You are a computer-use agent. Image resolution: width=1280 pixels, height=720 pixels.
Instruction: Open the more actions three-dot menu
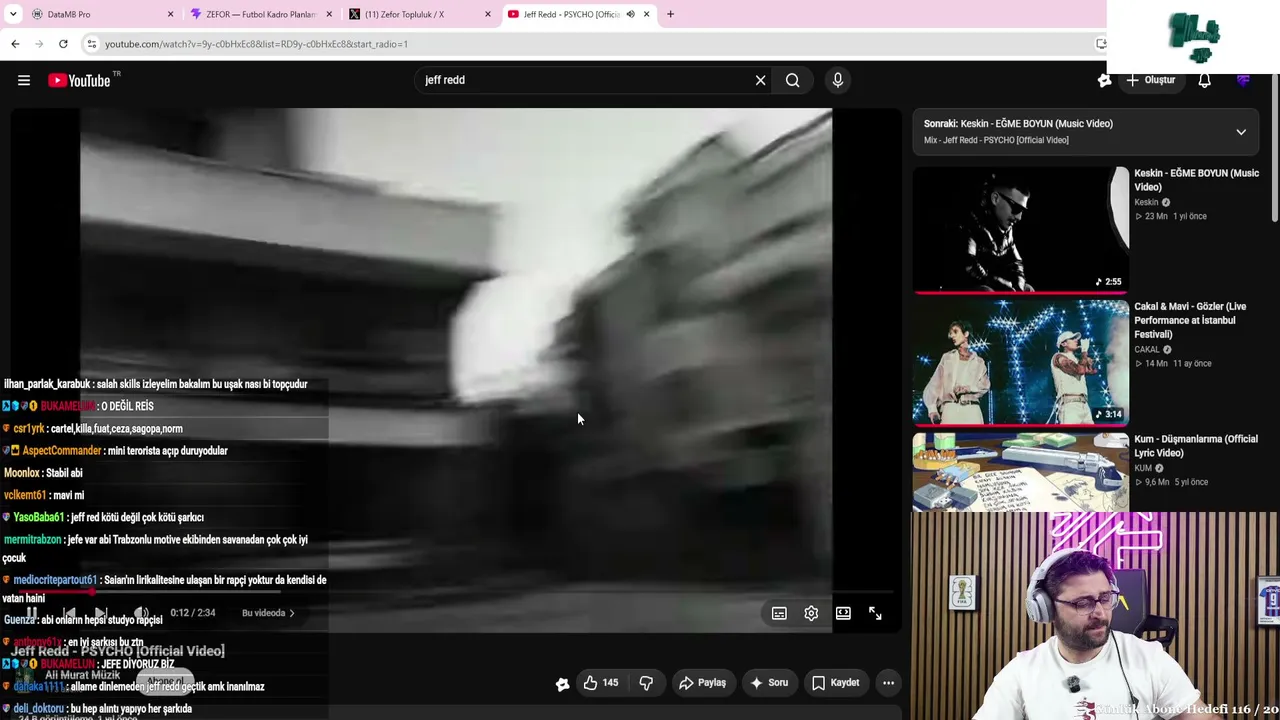[888, 683]
